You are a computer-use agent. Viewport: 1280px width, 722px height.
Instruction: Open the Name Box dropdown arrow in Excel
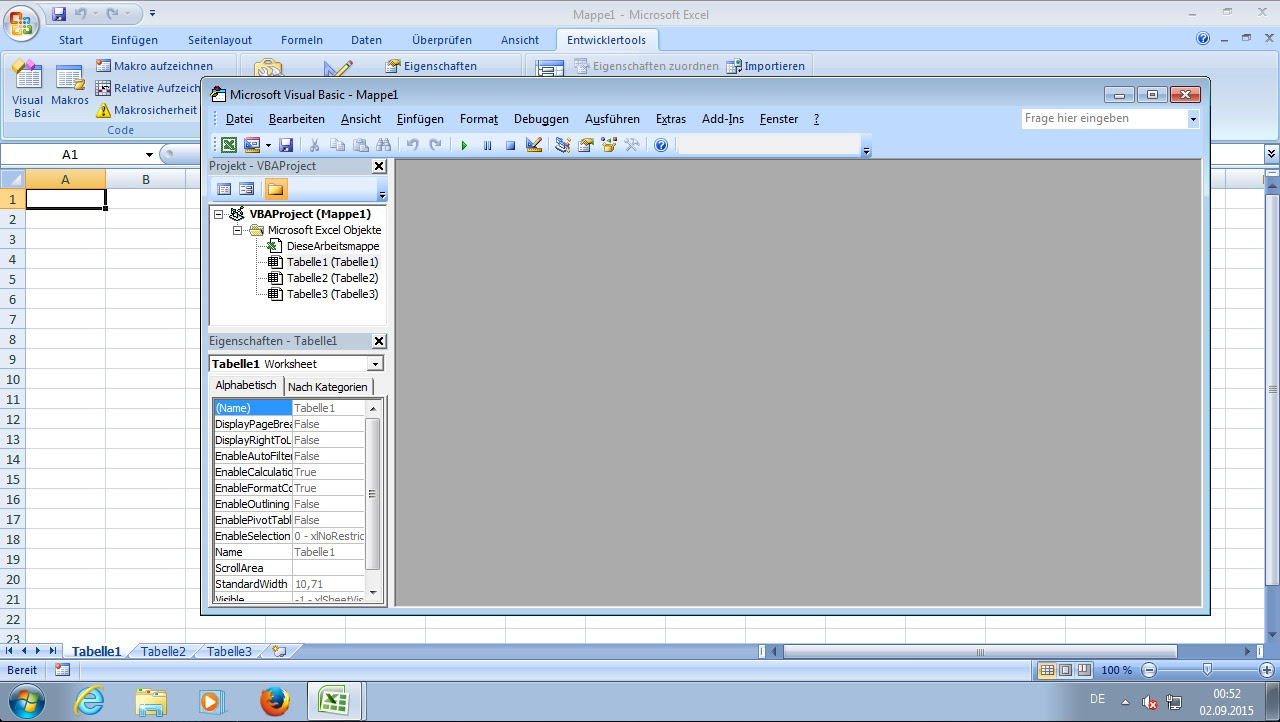tap(149, 155)
